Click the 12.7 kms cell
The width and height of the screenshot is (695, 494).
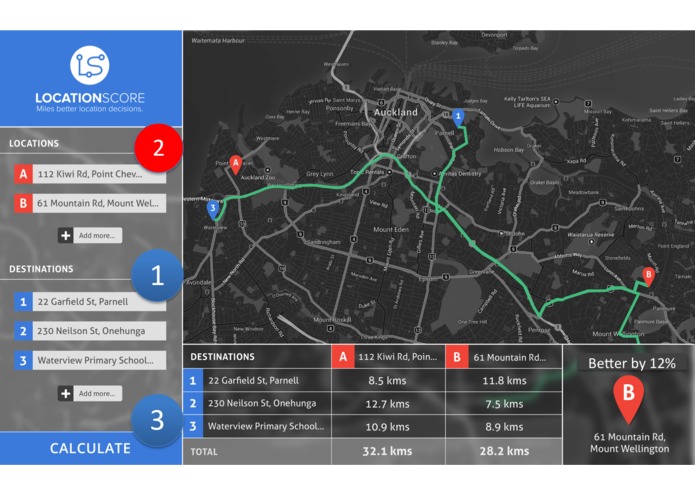coord(387,404)
